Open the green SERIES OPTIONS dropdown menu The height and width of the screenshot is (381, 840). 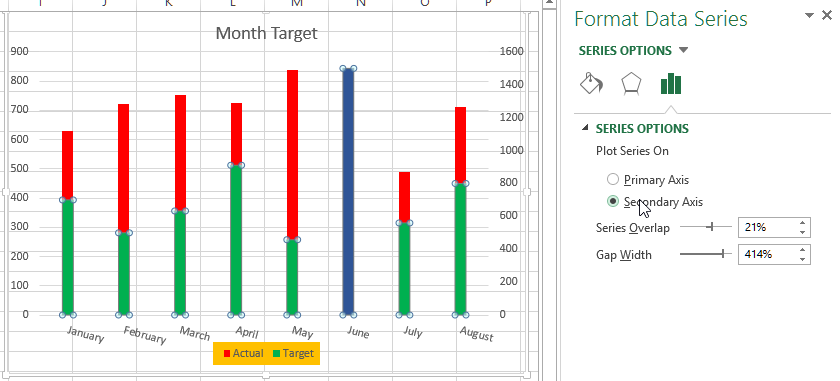point(683,50)
